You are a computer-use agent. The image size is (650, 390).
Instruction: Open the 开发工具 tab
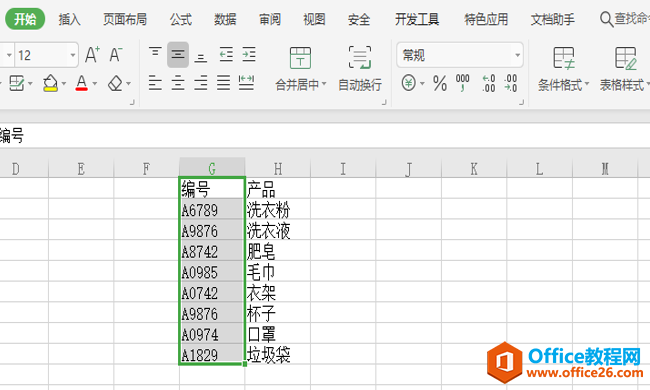(417, 19)
